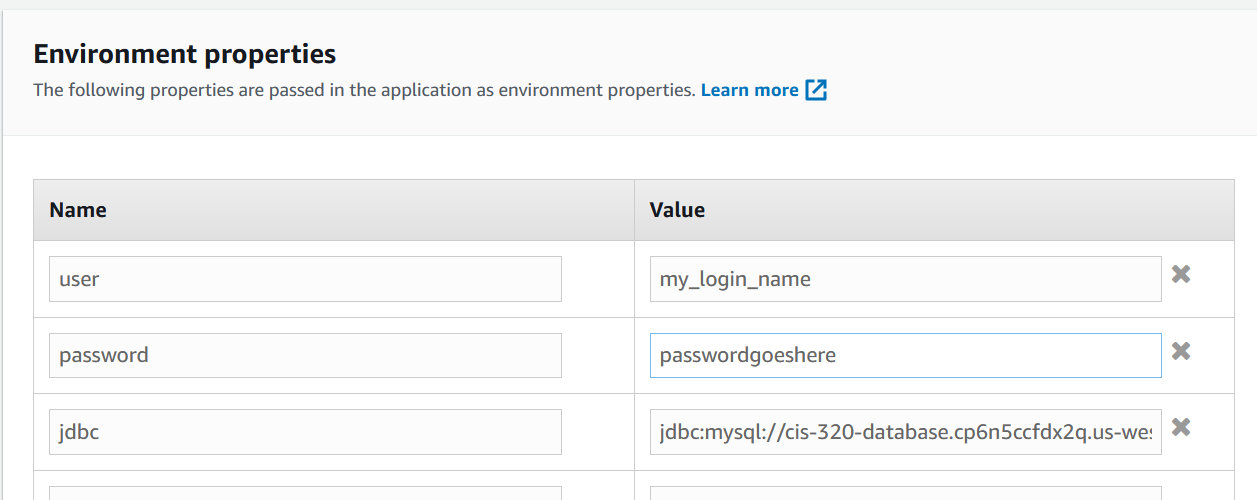Click the Value column header

677,210
